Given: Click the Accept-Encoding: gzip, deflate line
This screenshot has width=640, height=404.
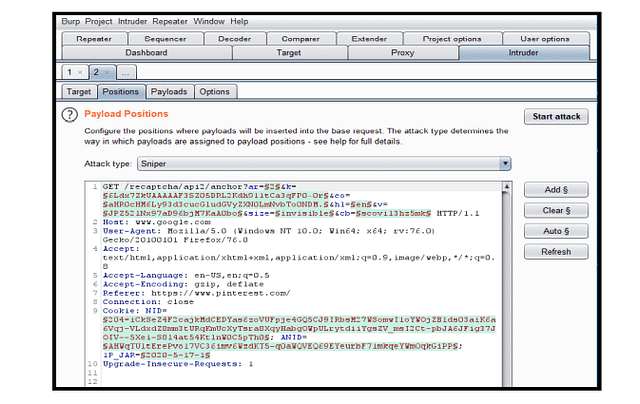Looking at the screenshot, I should tap(183, 284).
